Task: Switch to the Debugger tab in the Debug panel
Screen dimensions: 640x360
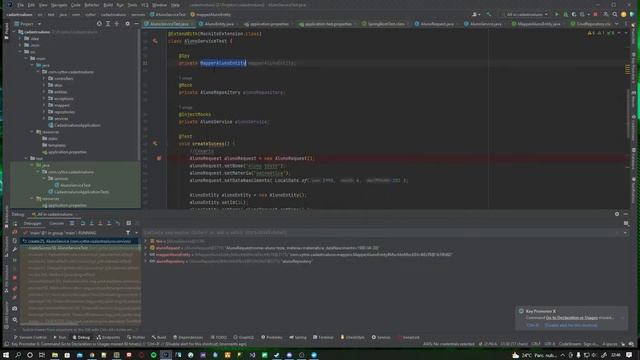Action: pos(32,223)
